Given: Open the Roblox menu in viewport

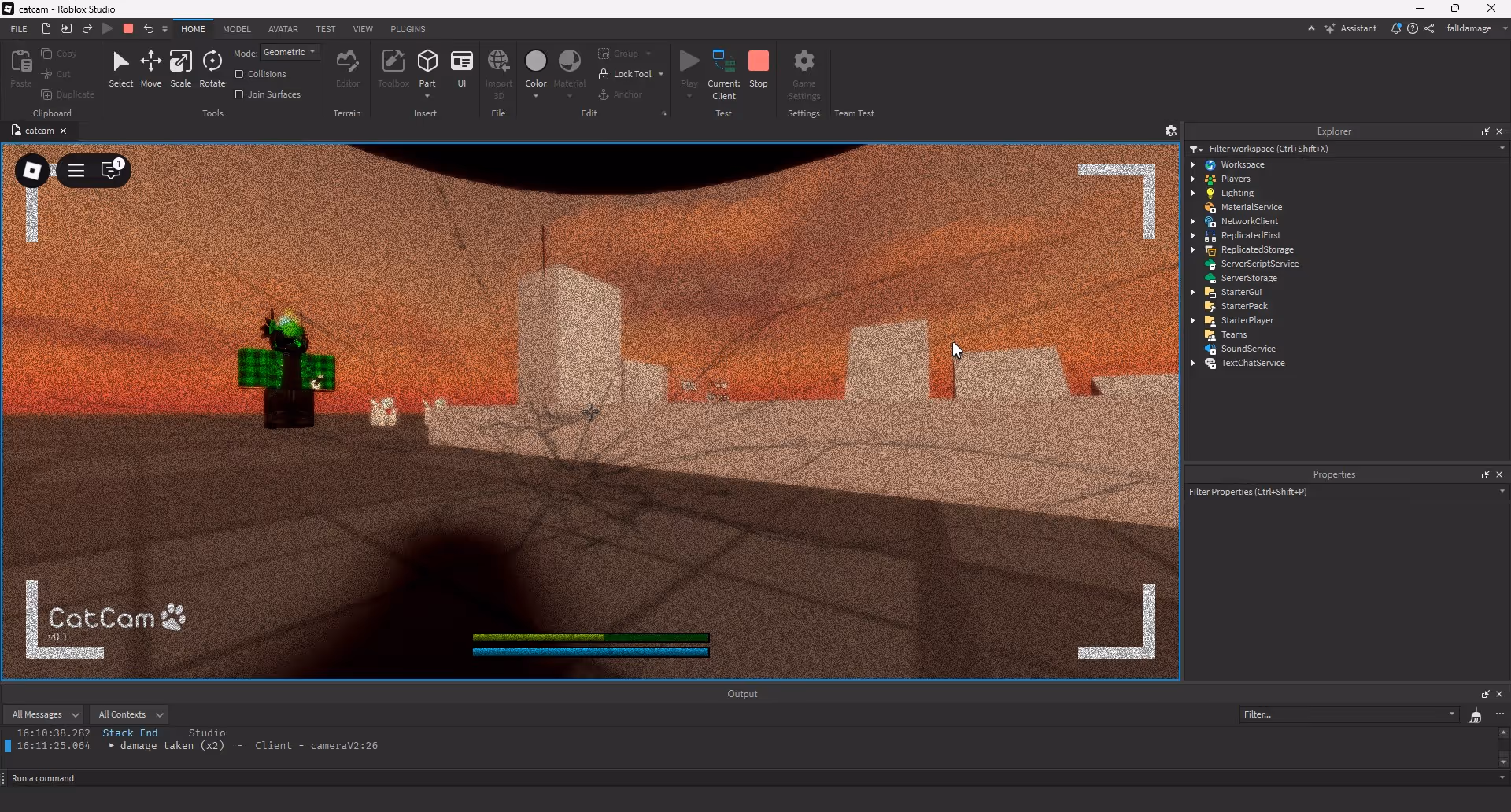Looking at the screenshot, I should [x=32, y=171].
